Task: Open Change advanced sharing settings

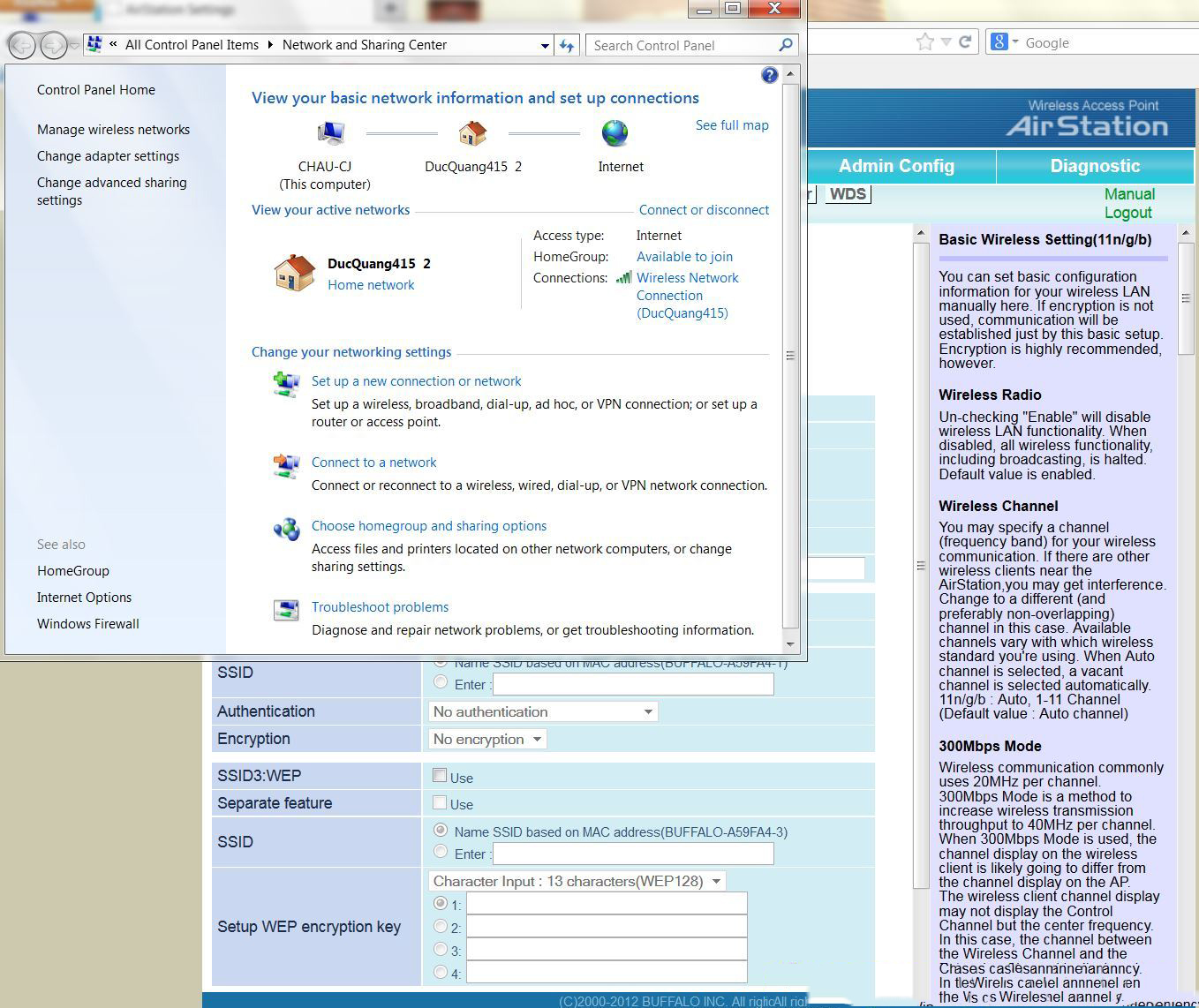Action: [112, 192]
